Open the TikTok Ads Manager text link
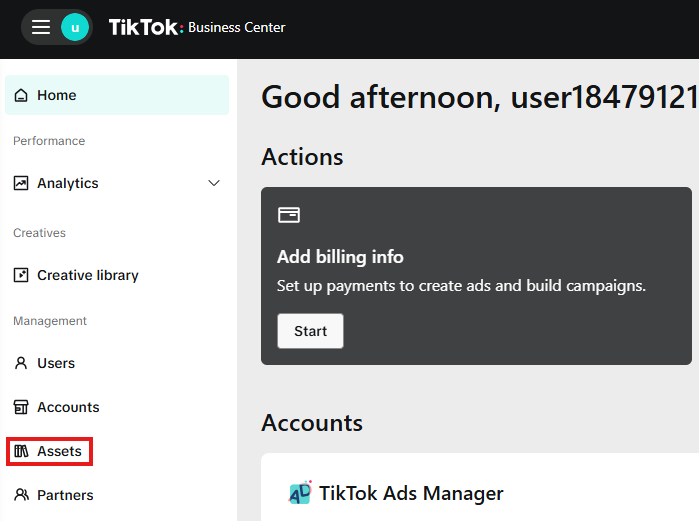The height and width of the screenshot is (521, 699). click(x=411, y=493)
